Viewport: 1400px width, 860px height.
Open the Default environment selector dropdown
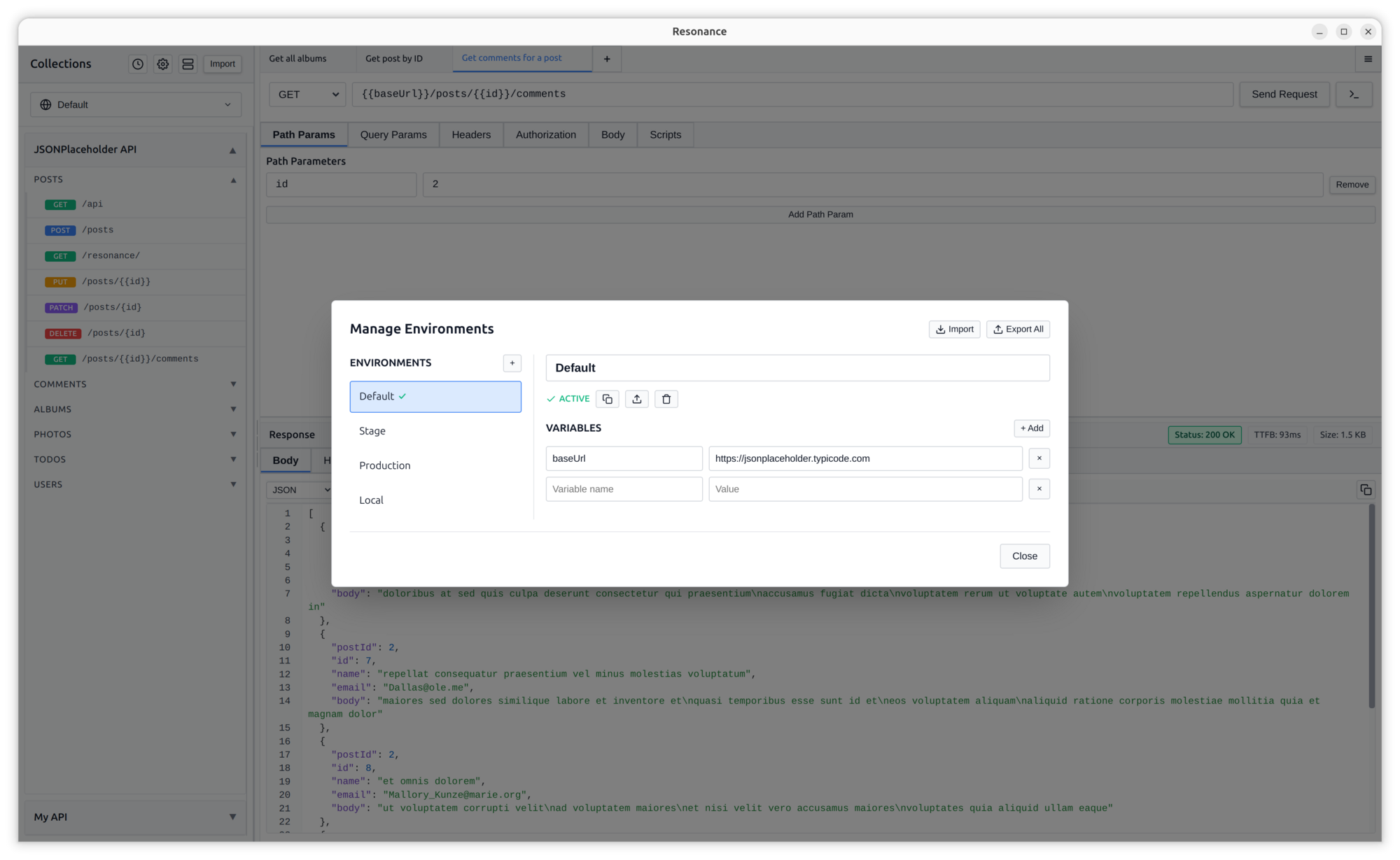(x=136, y=104)
